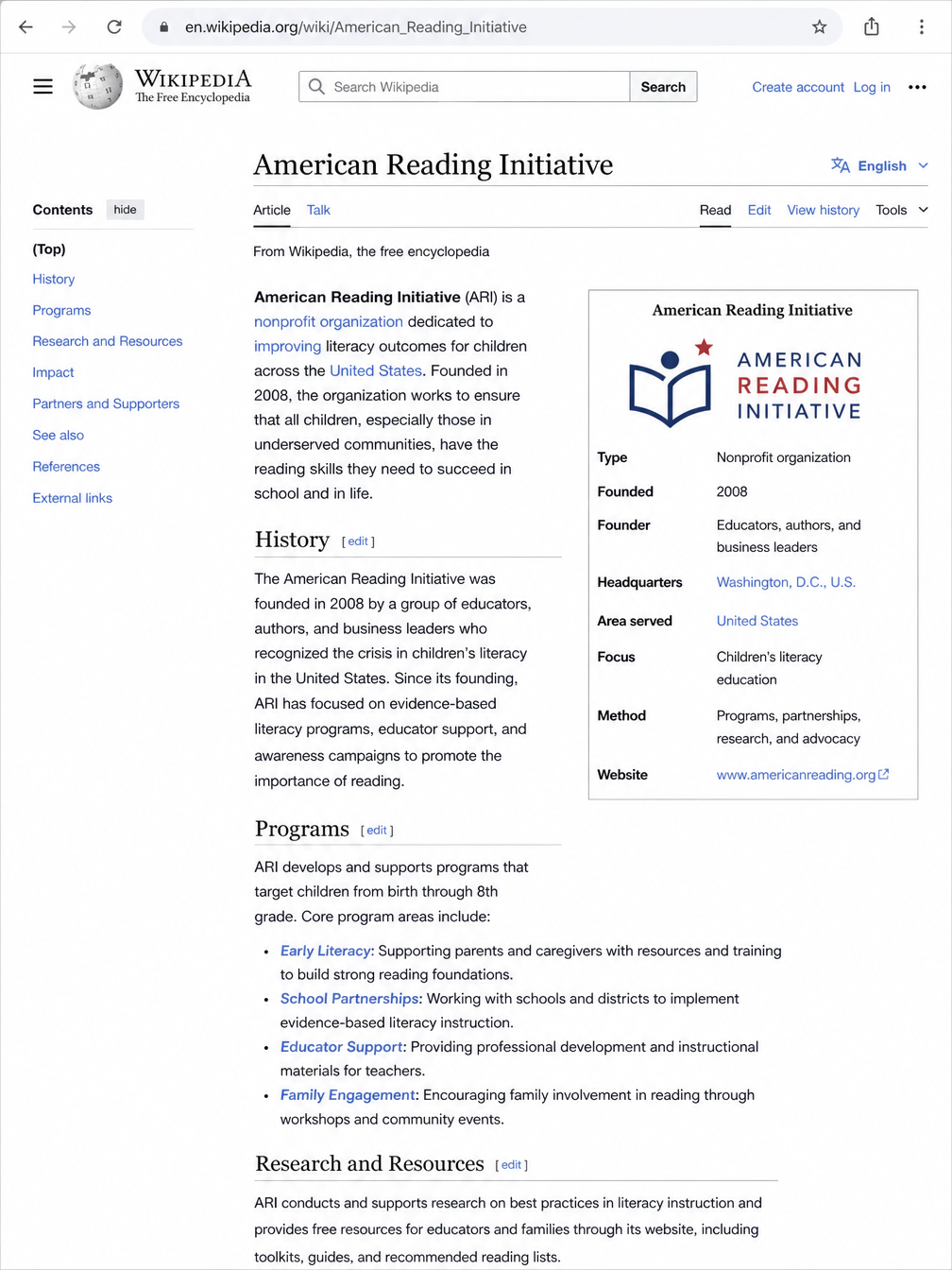Open the Wikipedia hamburger main menu
This screenshot has width=952, height=1270.
tap(43, 87)
